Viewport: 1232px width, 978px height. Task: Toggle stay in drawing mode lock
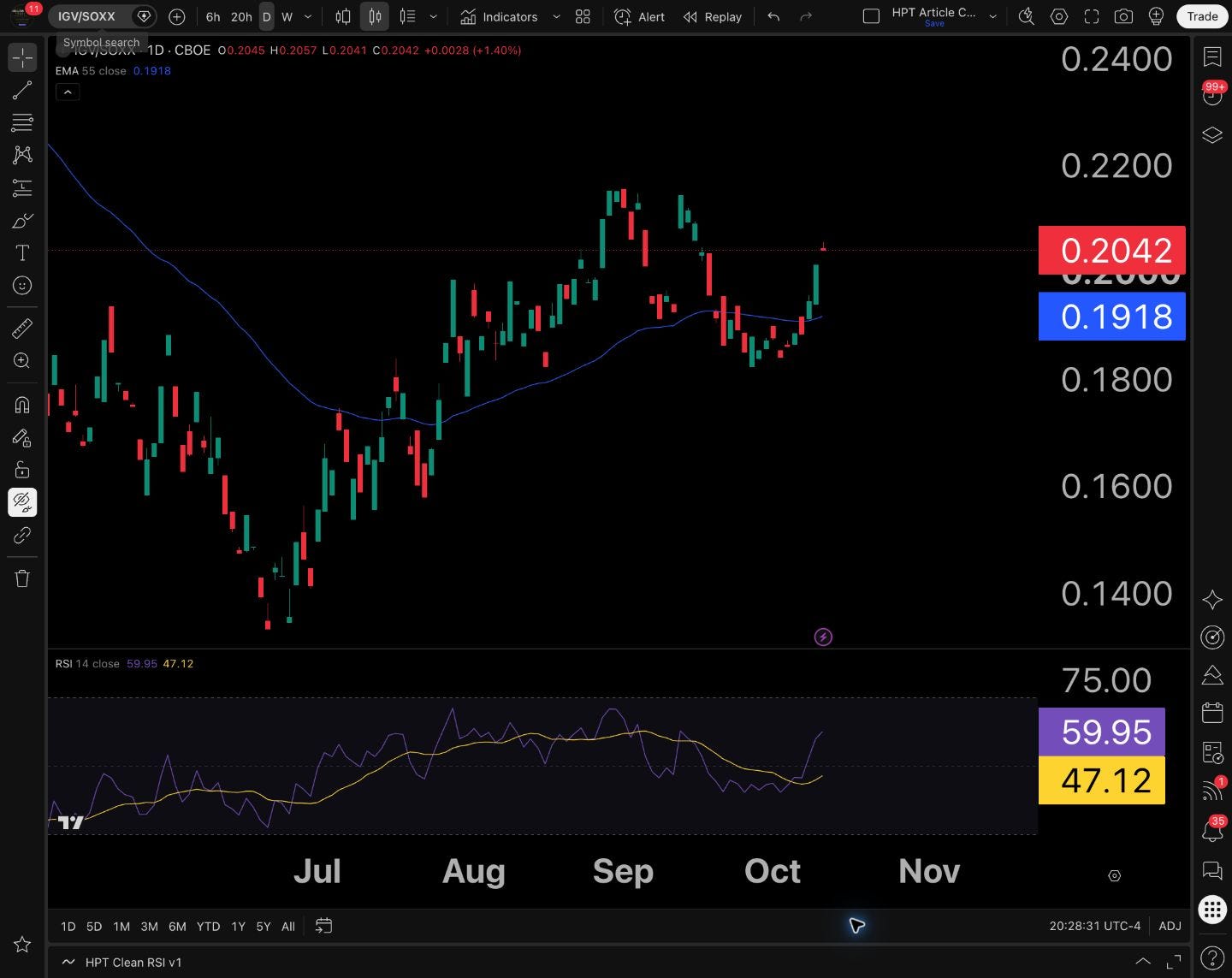point(22,438)
